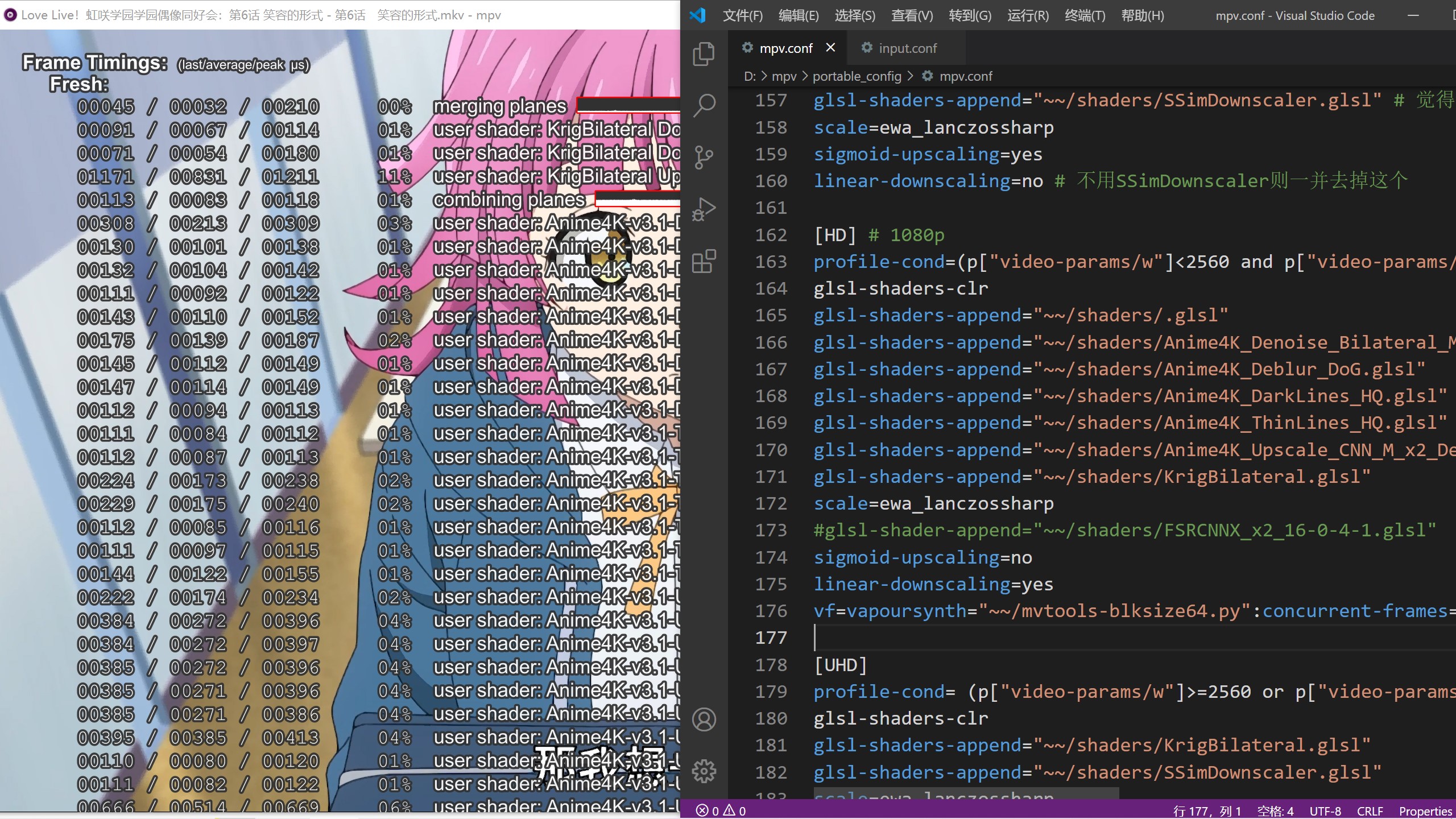Minimize the VS Code window
The height and width of the screenshot is (819, 1456).
click(x=1413, y=15)
